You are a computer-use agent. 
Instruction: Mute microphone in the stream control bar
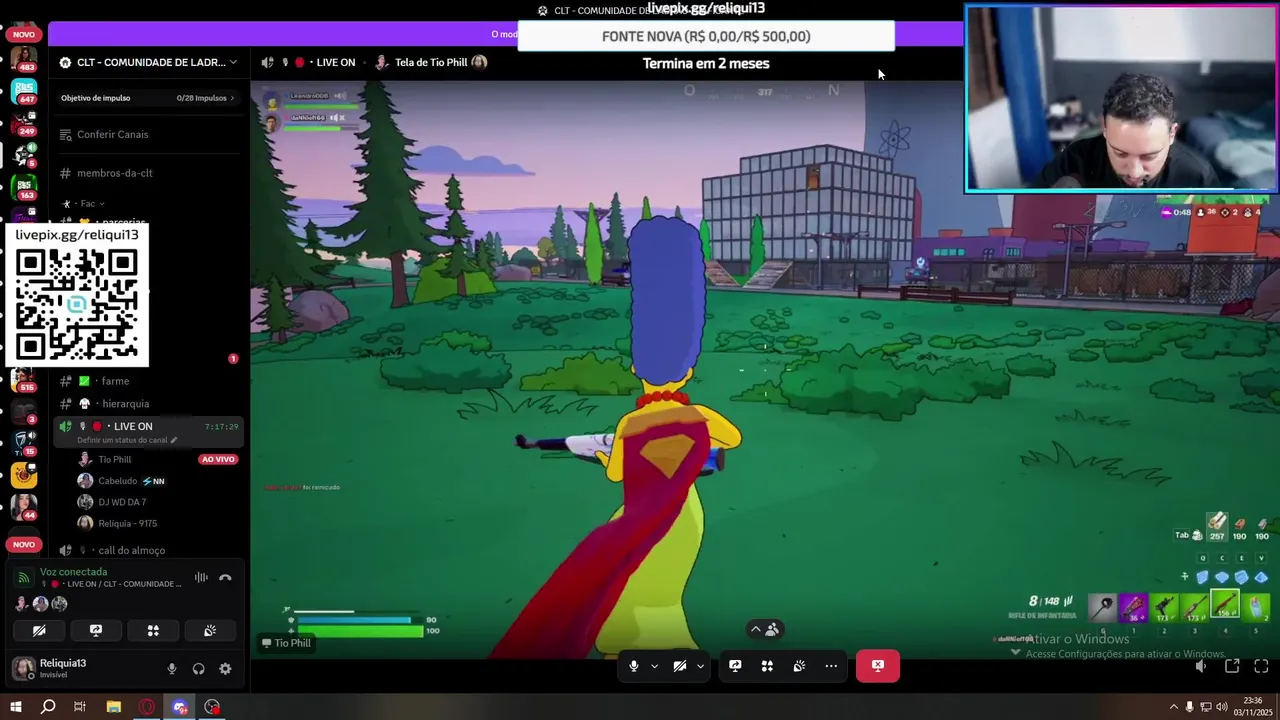[x=634, y=666]
